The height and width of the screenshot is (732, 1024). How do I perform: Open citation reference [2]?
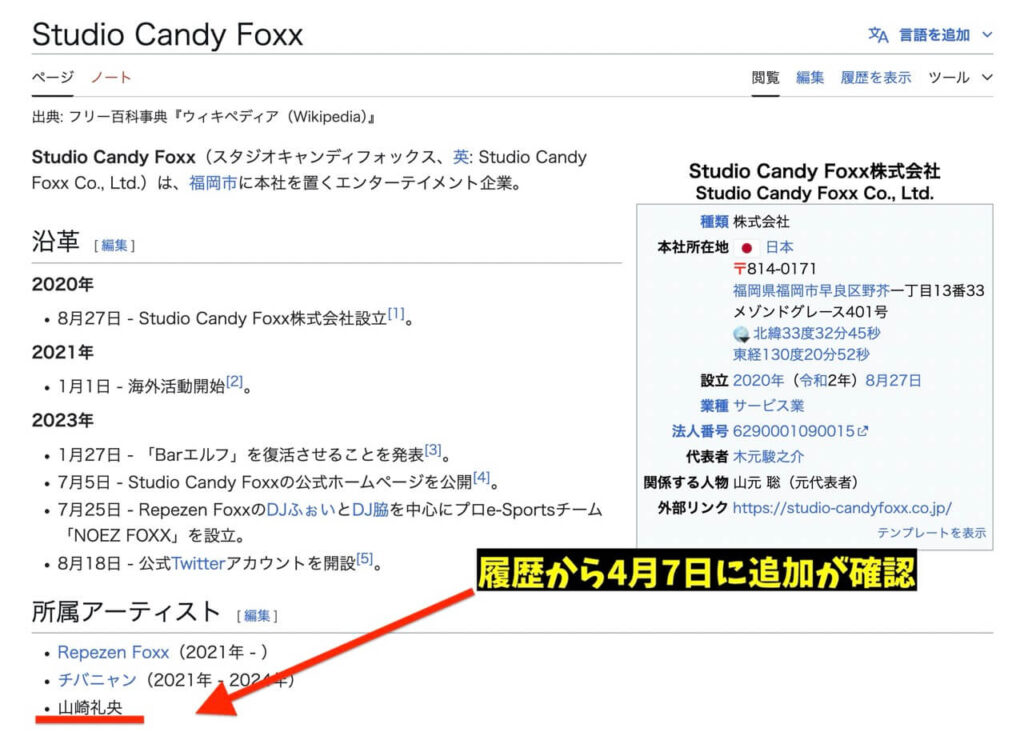coord(234,381)
